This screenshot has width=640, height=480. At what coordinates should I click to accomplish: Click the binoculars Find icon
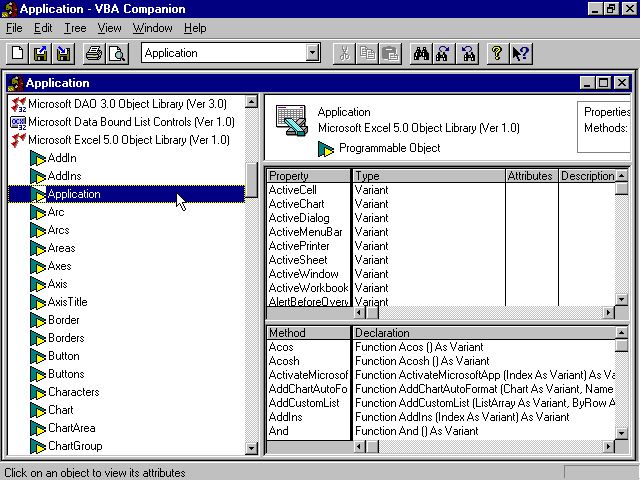click(x=421, y=53)
